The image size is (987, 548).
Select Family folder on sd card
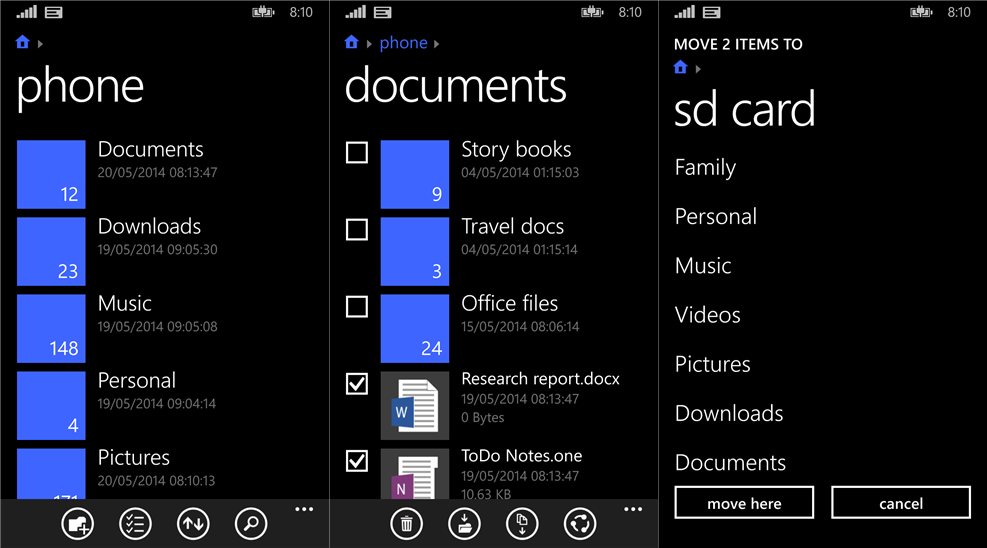pyautogui.click(x=705, y=167)
